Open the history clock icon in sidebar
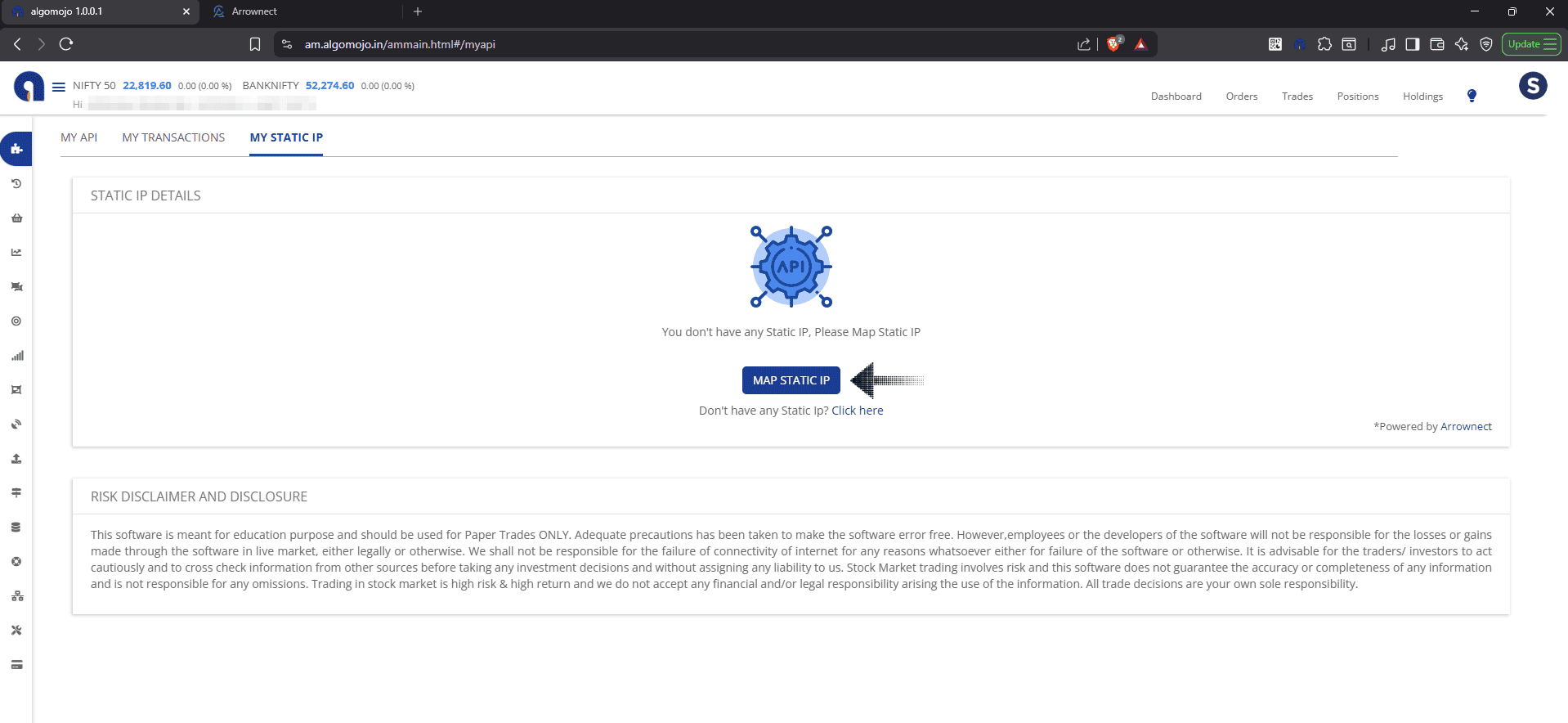 16,184
